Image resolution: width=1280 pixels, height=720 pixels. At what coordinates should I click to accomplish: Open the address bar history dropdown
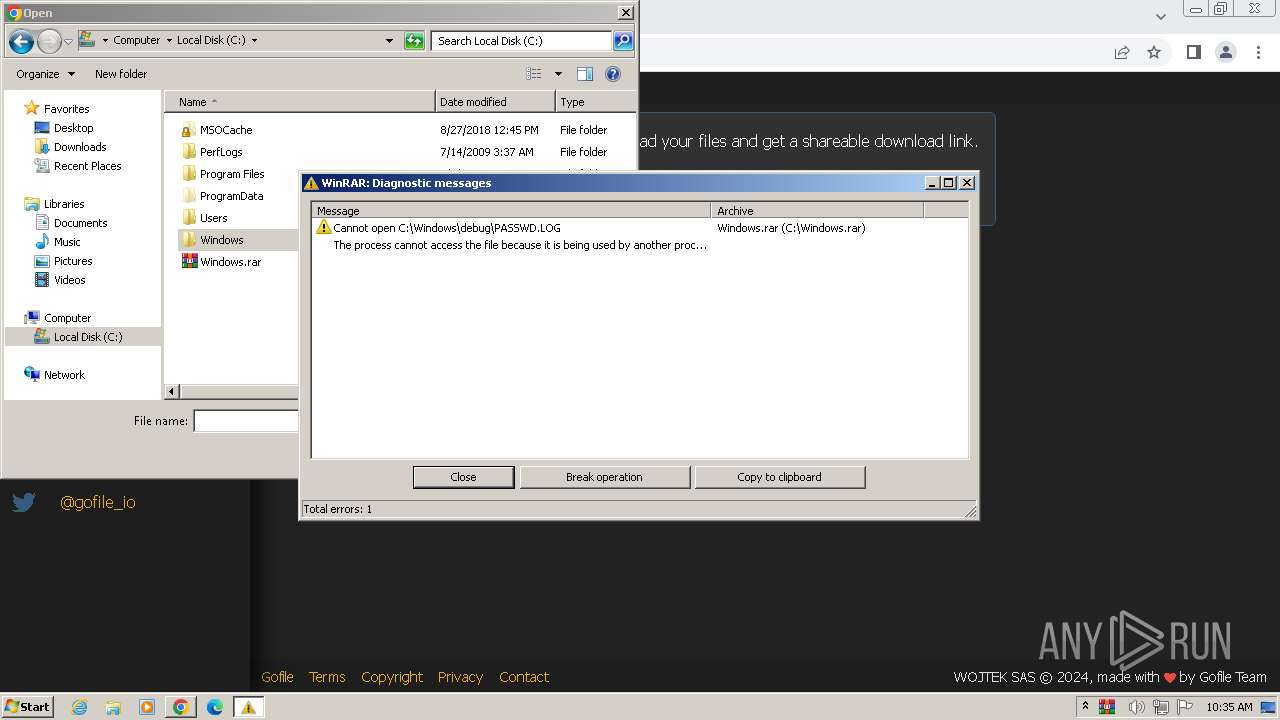(389, 41)
